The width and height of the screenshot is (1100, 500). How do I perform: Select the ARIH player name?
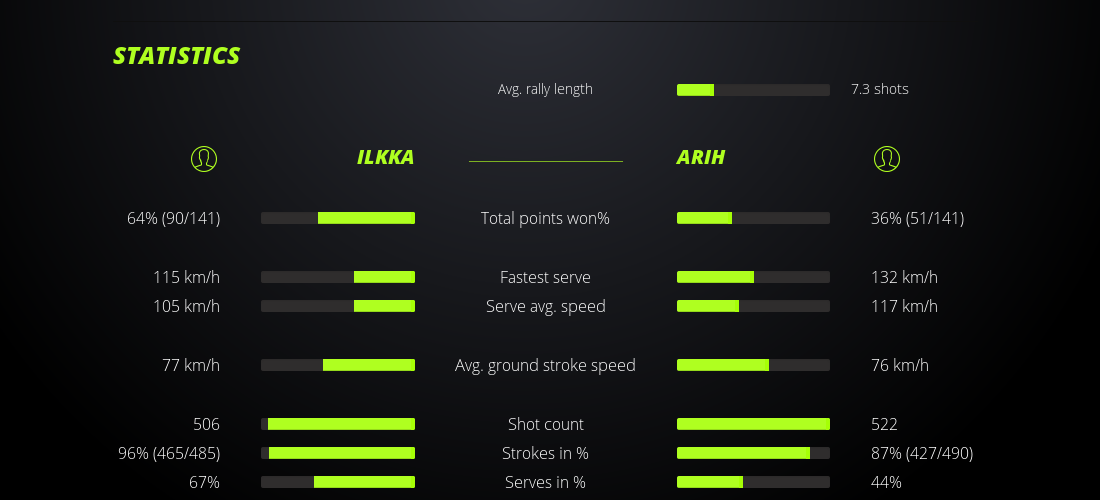coord(700,157)
